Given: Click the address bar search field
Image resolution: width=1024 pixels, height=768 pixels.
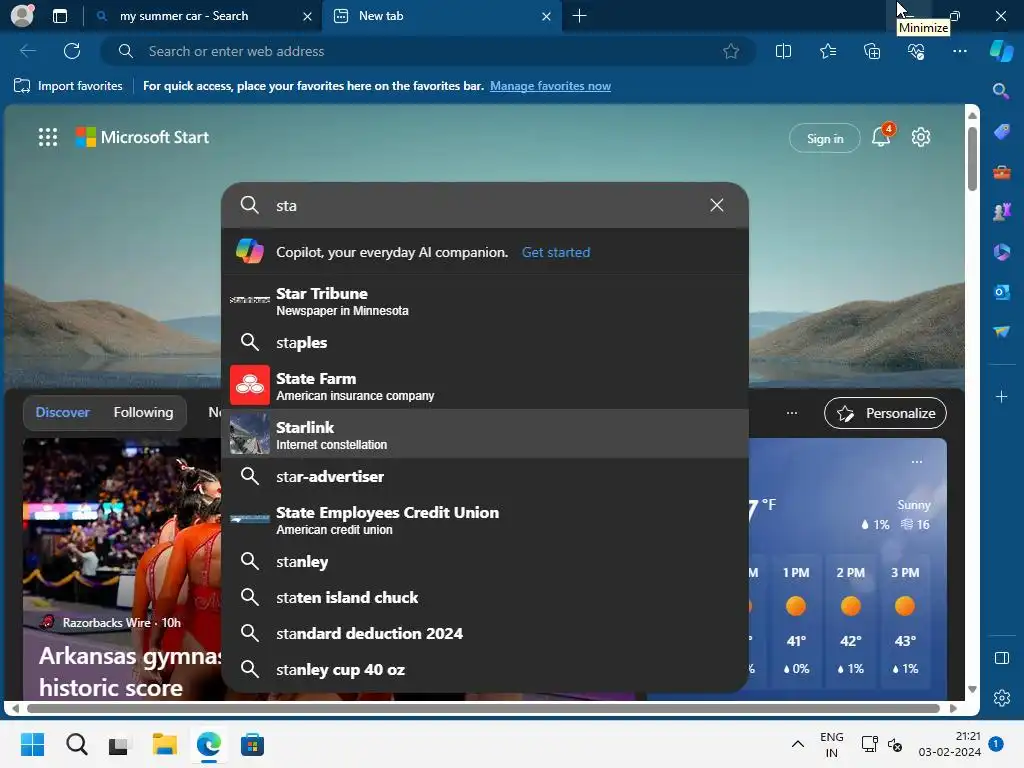Looking at the screenshot, I should pyautogui.click(x=428, y=51).
